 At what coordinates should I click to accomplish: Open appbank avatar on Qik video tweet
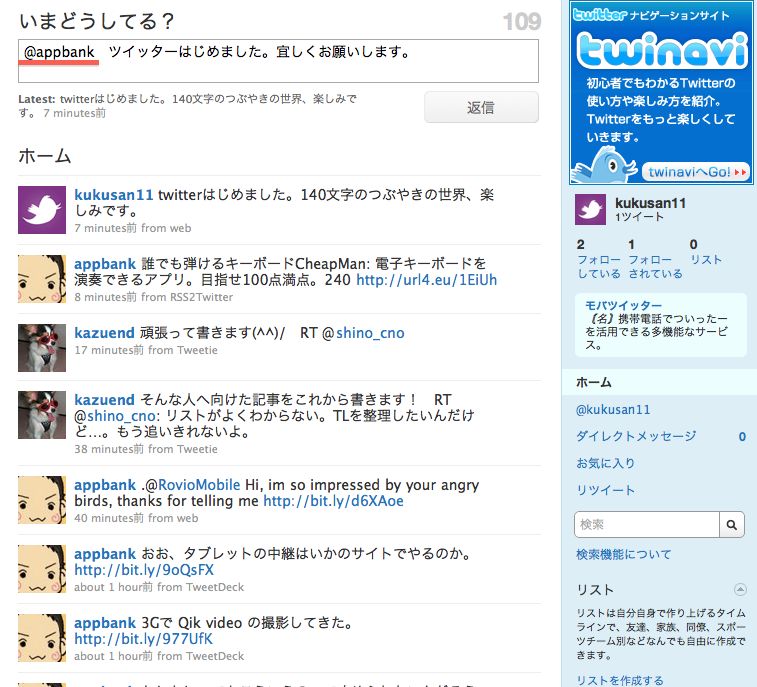(x=42, y=638)
